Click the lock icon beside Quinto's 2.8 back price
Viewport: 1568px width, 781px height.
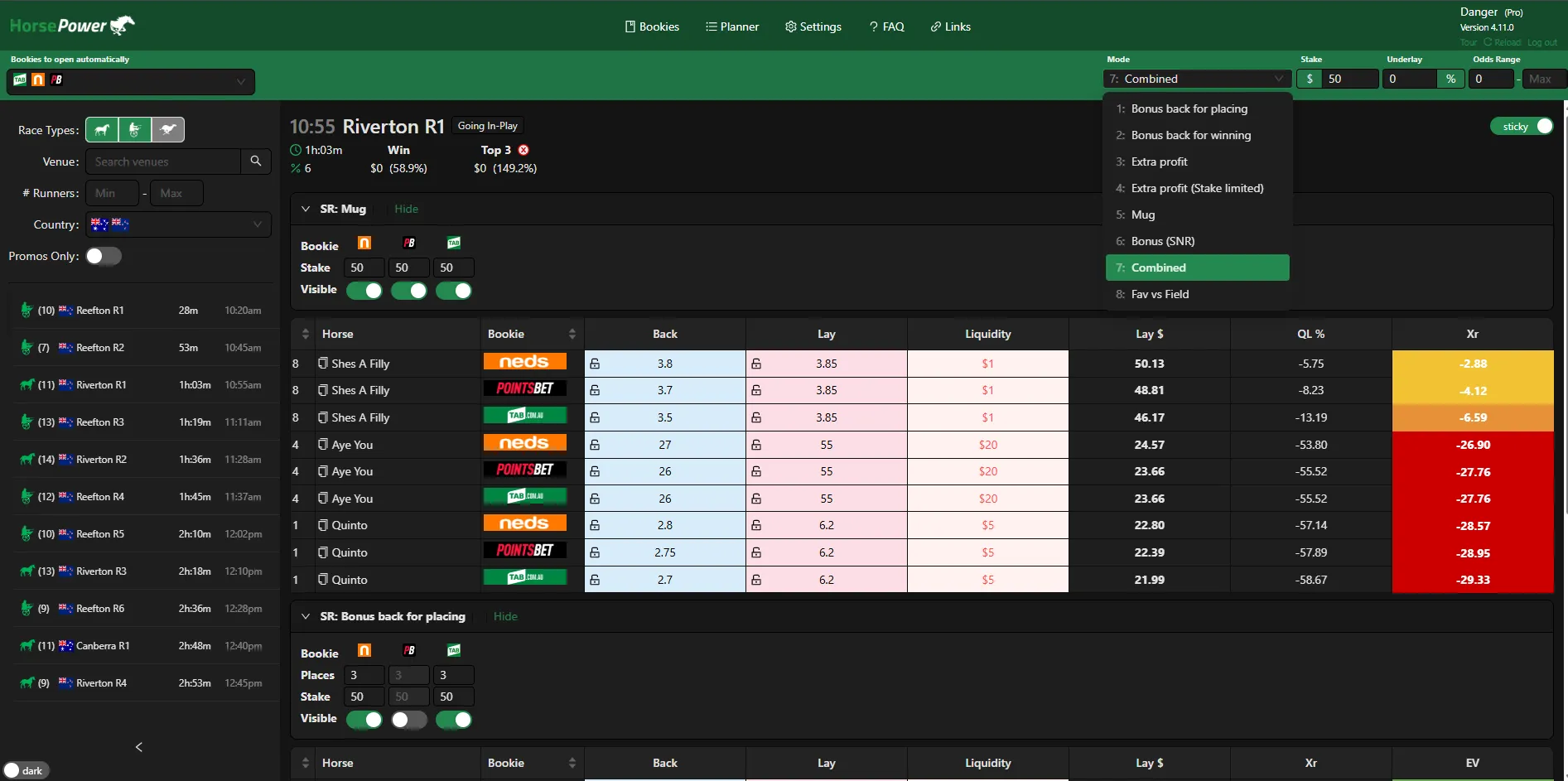point(596,524)
